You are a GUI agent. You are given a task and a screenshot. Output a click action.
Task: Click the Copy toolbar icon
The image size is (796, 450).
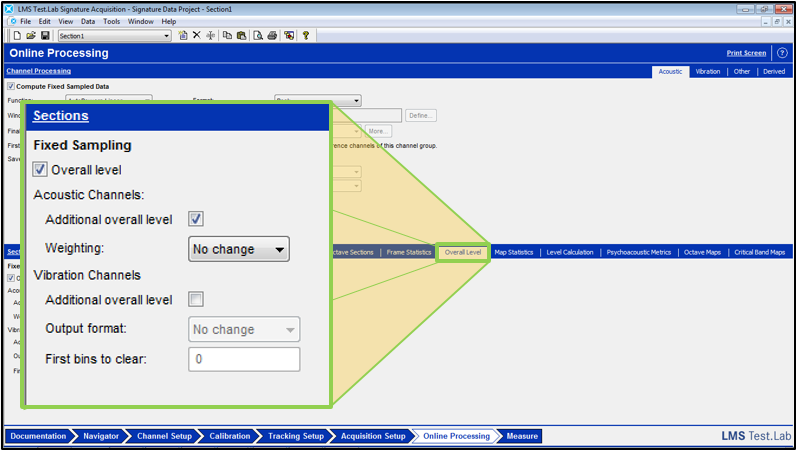[228, 35]
